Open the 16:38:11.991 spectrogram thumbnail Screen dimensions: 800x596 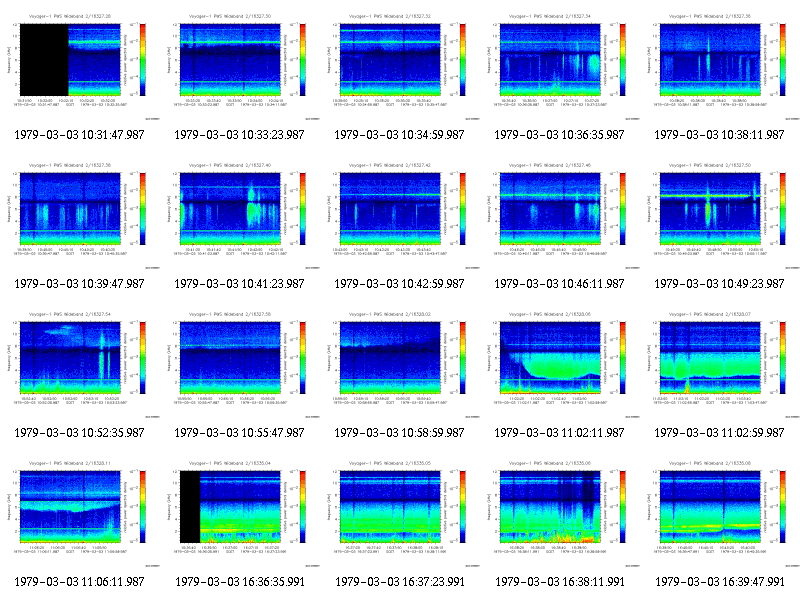pyautogui.click(x=560, y=513)
